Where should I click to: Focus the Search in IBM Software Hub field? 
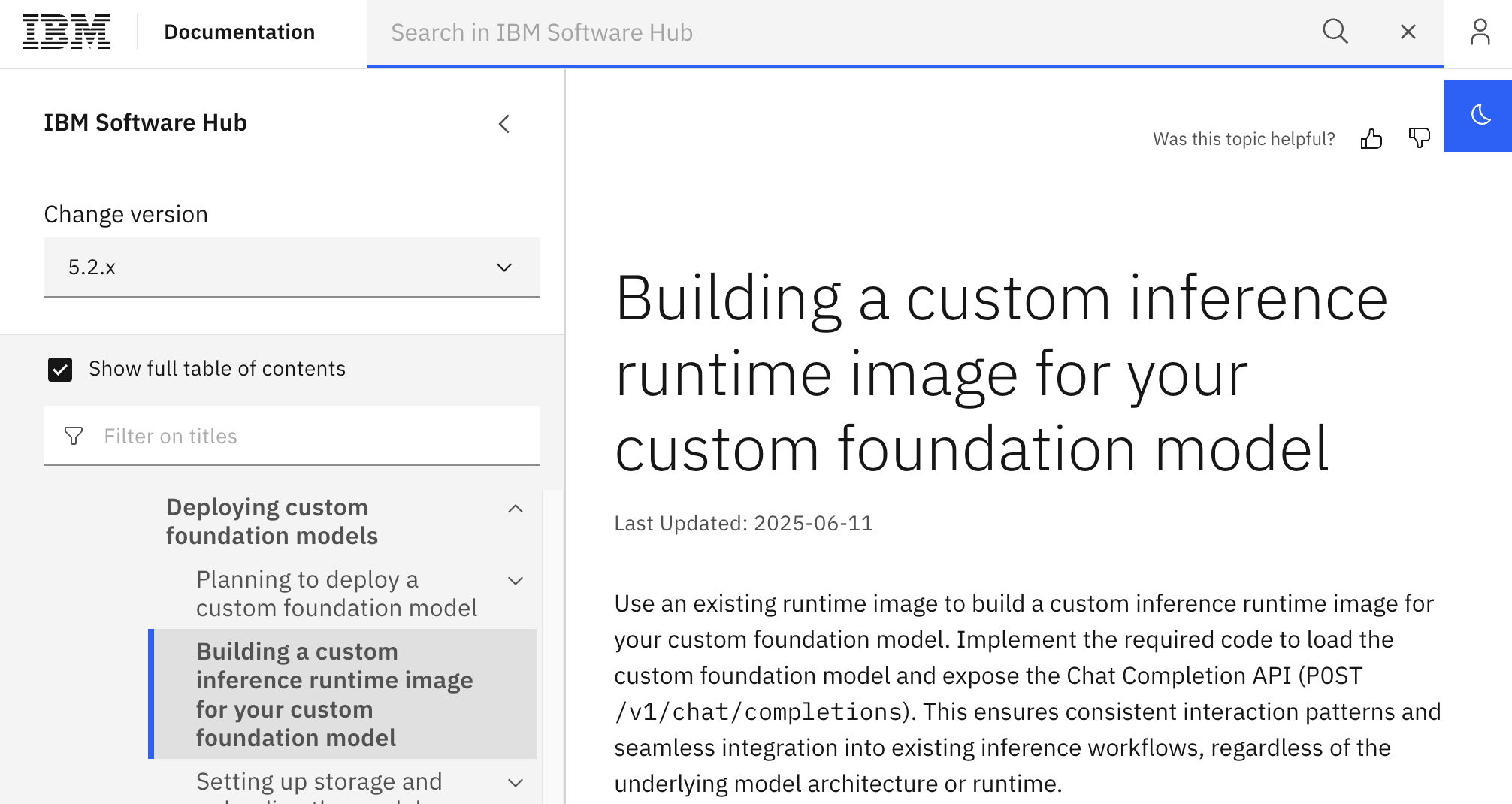point(842,32)
